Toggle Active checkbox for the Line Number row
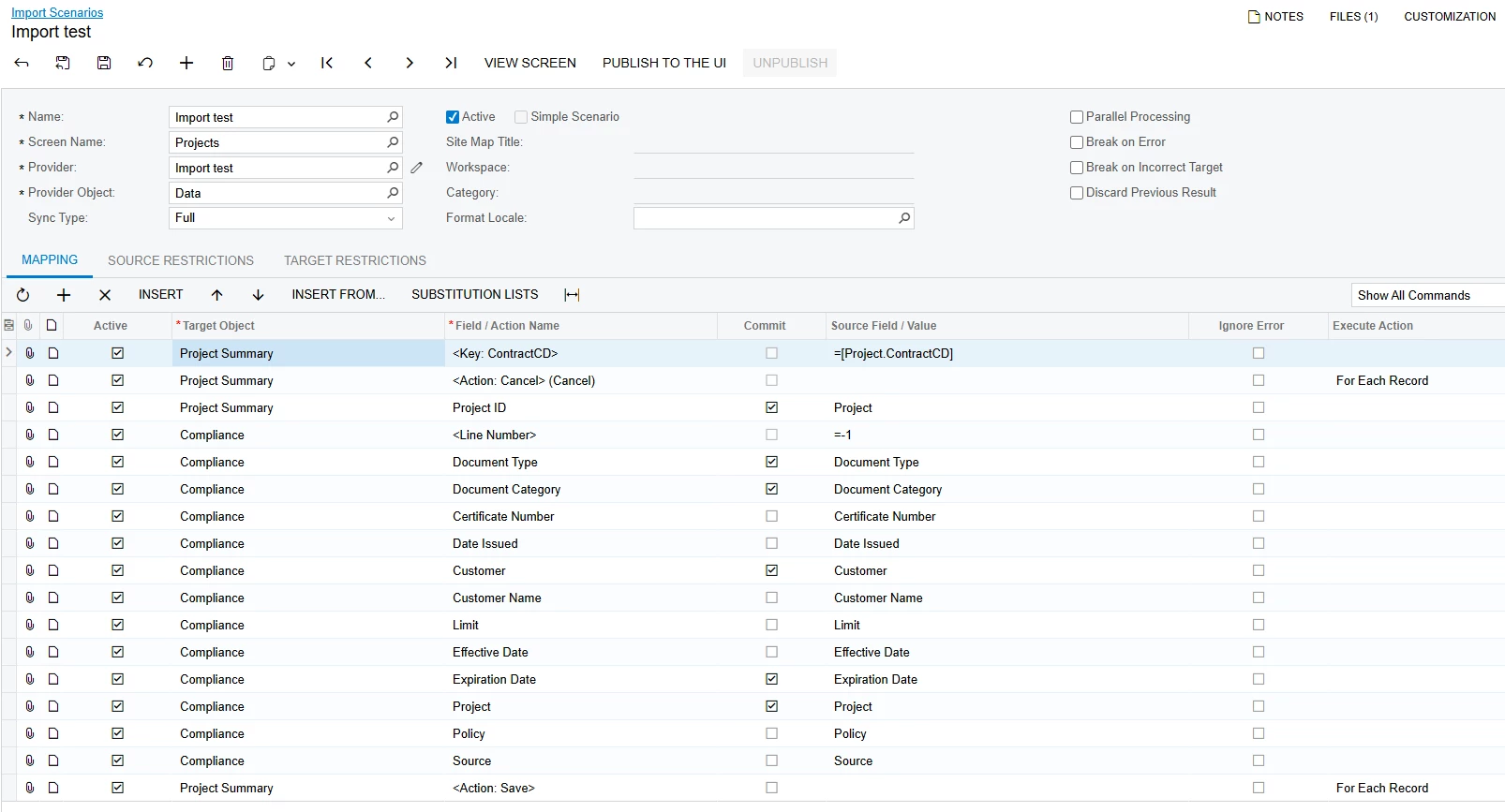The width and height of the screenshot is (1505, 812). (x=117, y=435)
